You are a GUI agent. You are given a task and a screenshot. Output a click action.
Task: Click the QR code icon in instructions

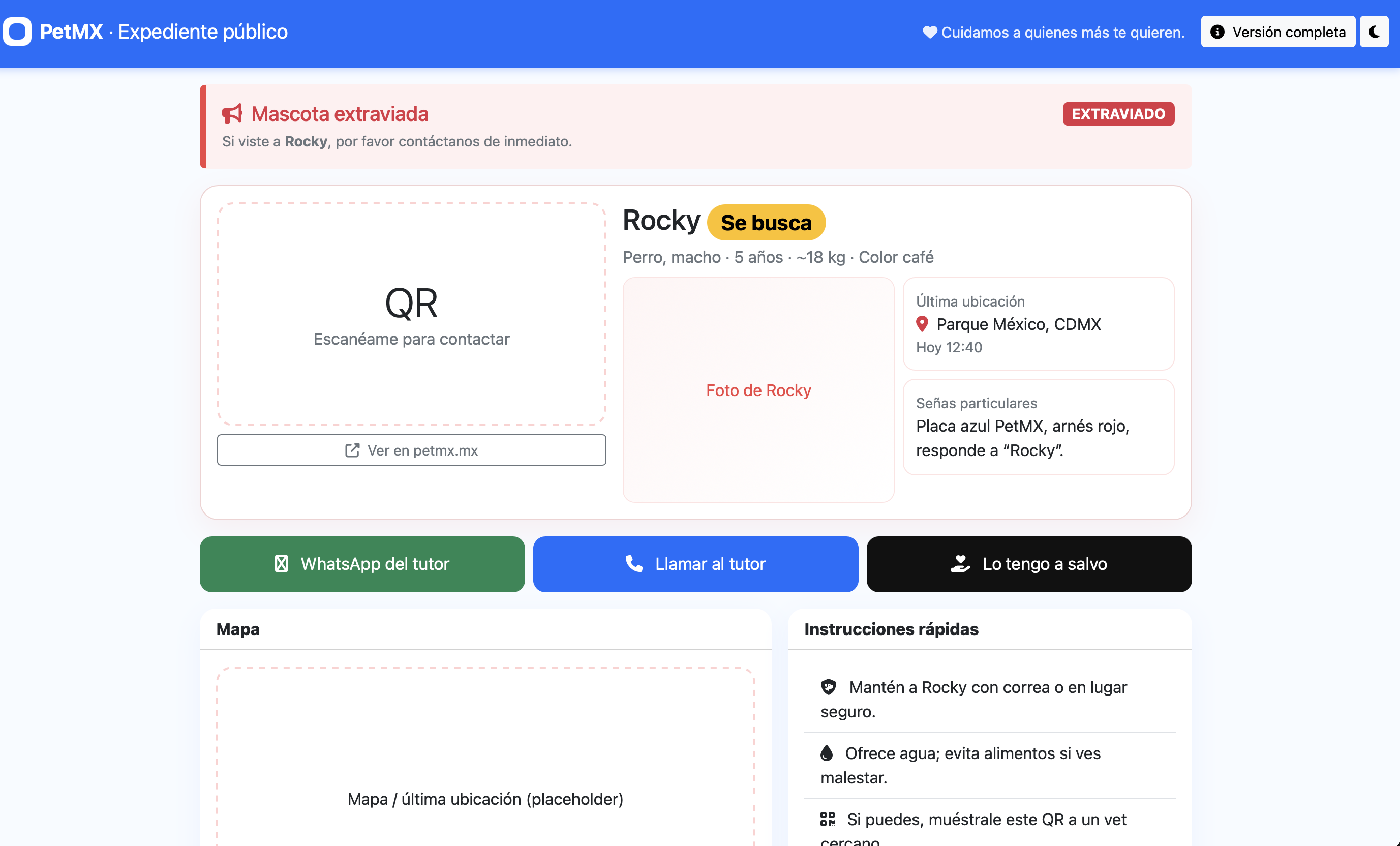pos(827,819)
